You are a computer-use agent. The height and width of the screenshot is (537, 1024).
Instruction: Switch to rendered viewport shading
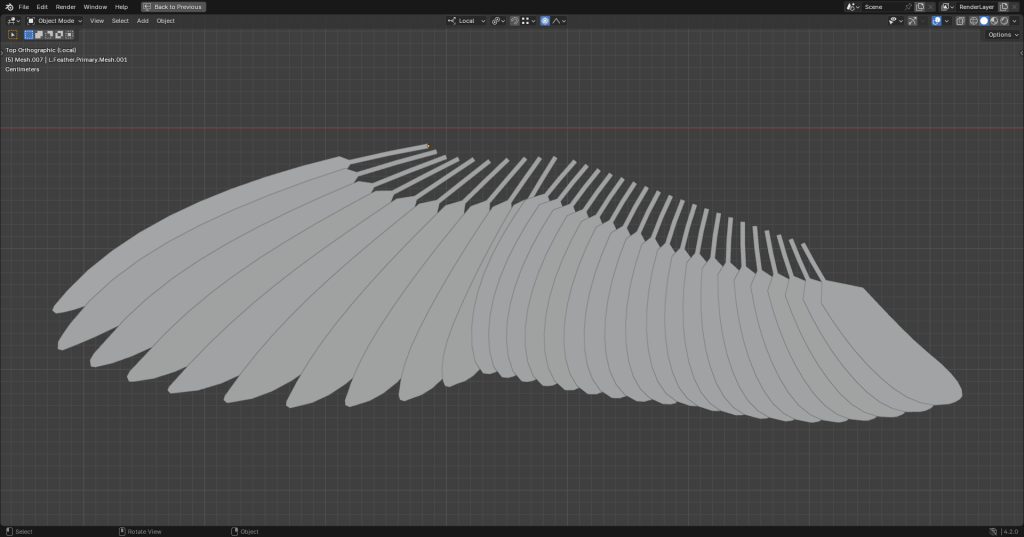tap(1004, 21)
